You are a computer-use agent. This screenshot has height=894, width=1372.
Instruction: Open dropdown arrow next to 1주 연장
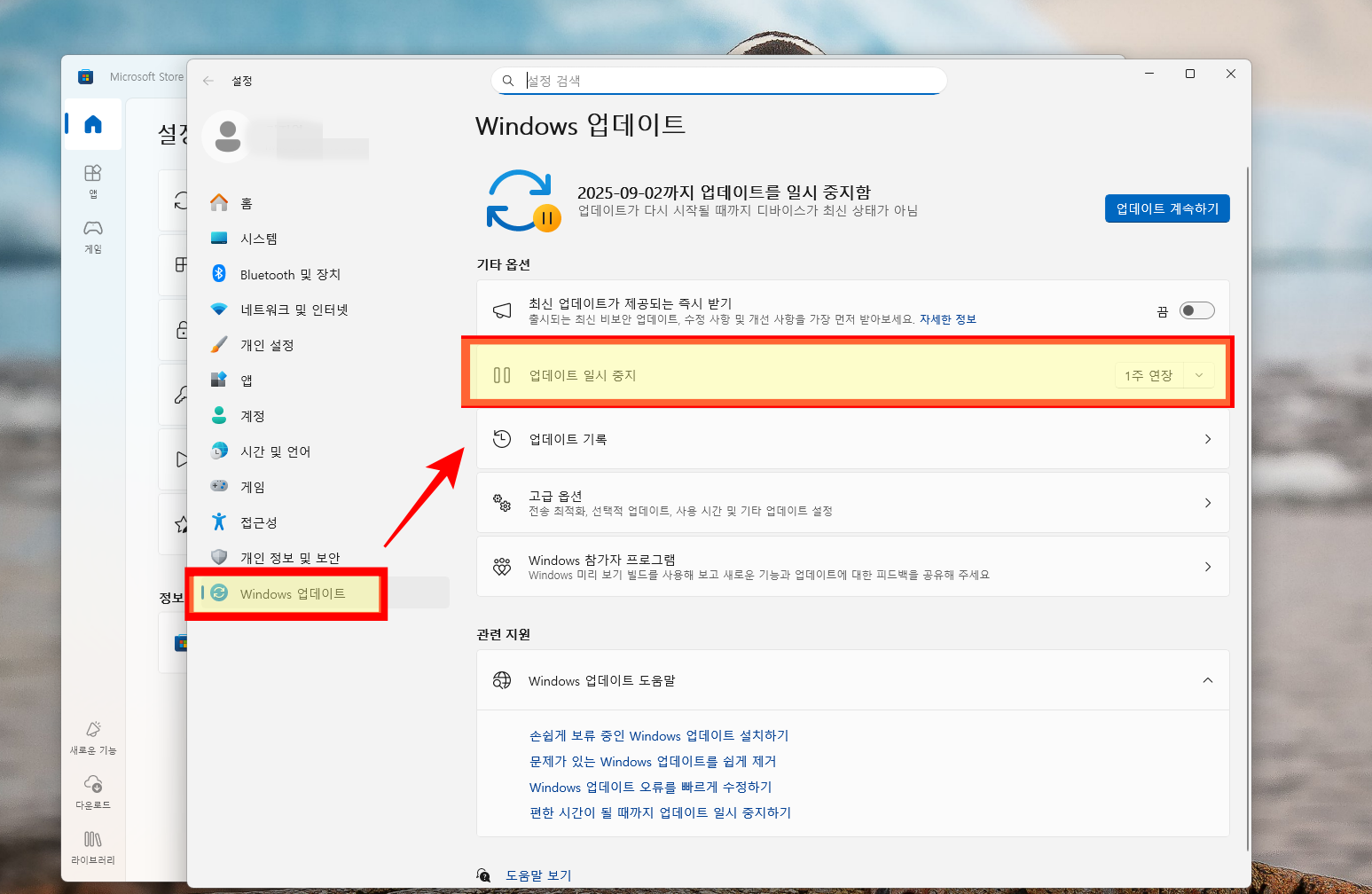coord(1199,376)
